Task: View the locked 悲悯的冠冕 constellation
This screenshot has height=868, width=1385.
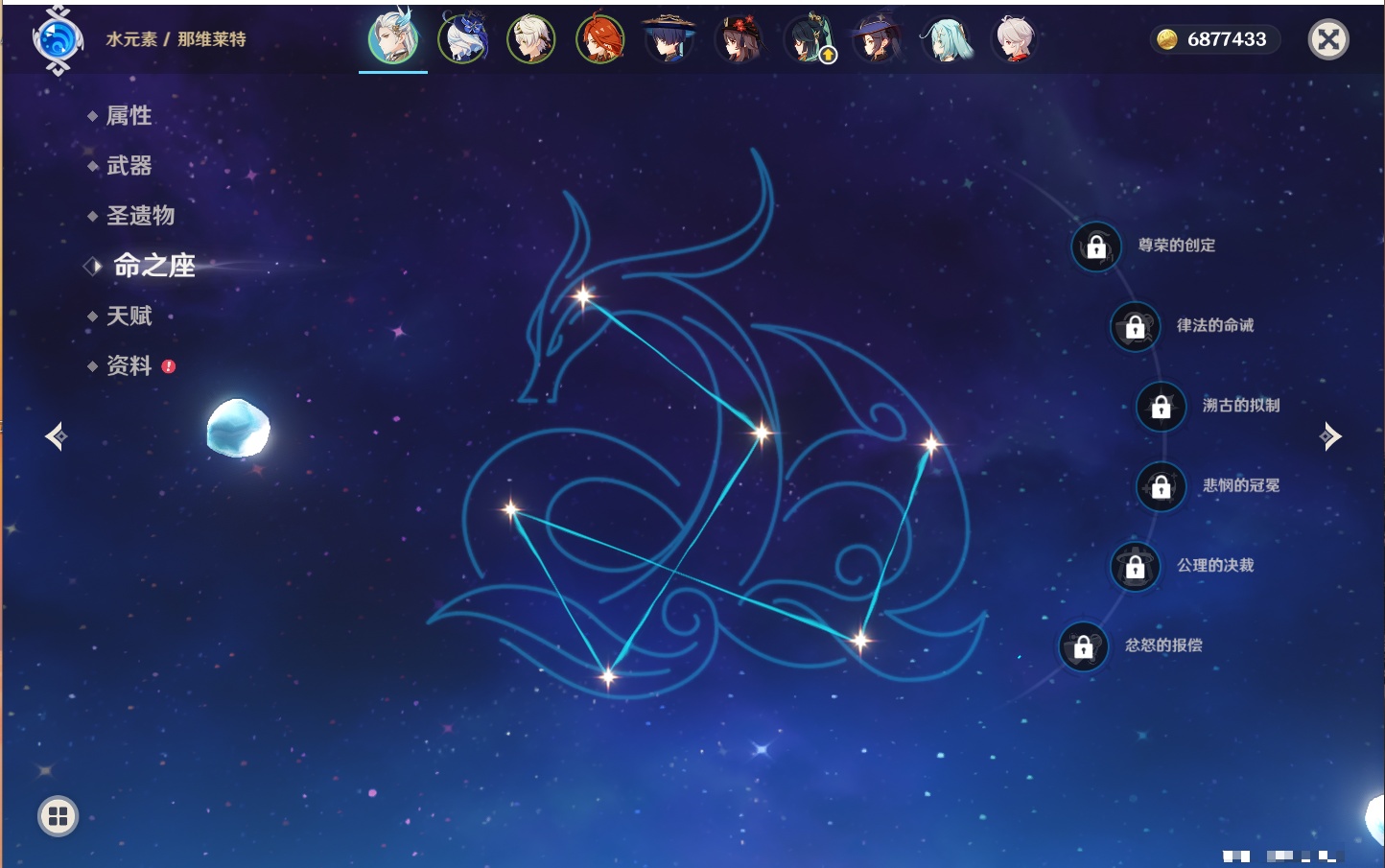Action: coord(1161,486)
